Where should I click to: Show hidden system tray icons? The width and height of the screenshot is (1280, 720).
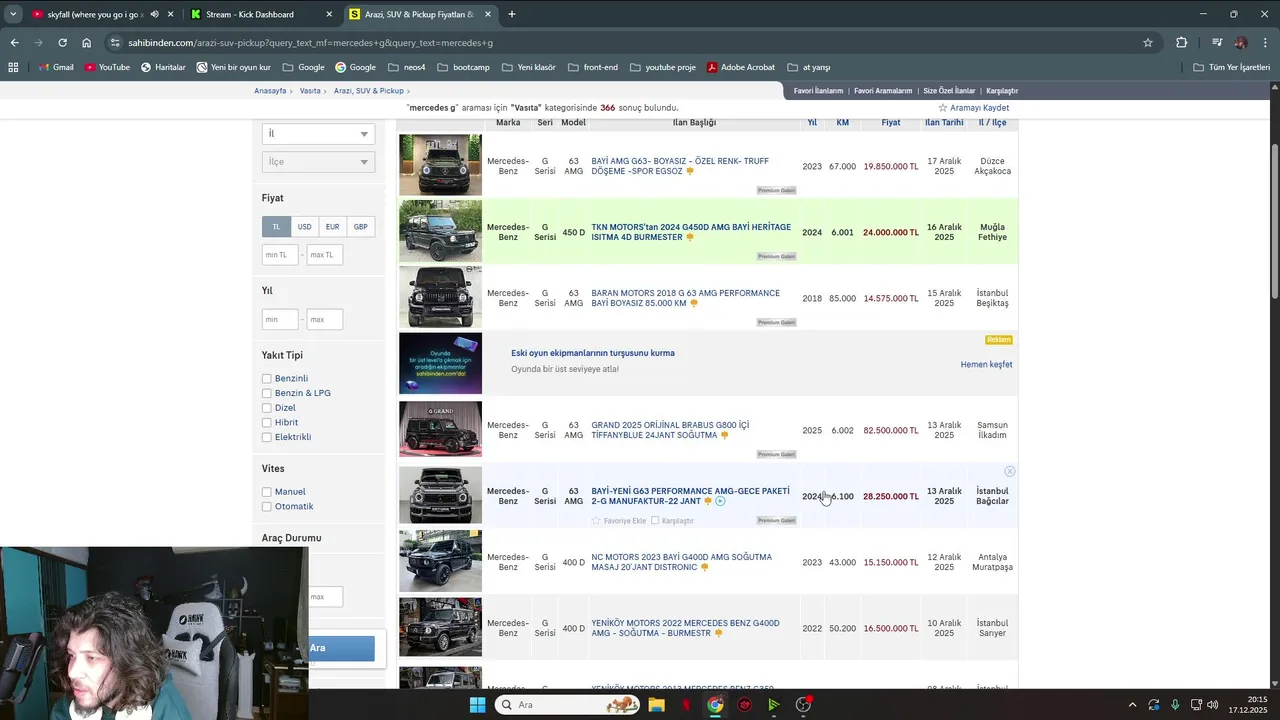(1132, 705)
